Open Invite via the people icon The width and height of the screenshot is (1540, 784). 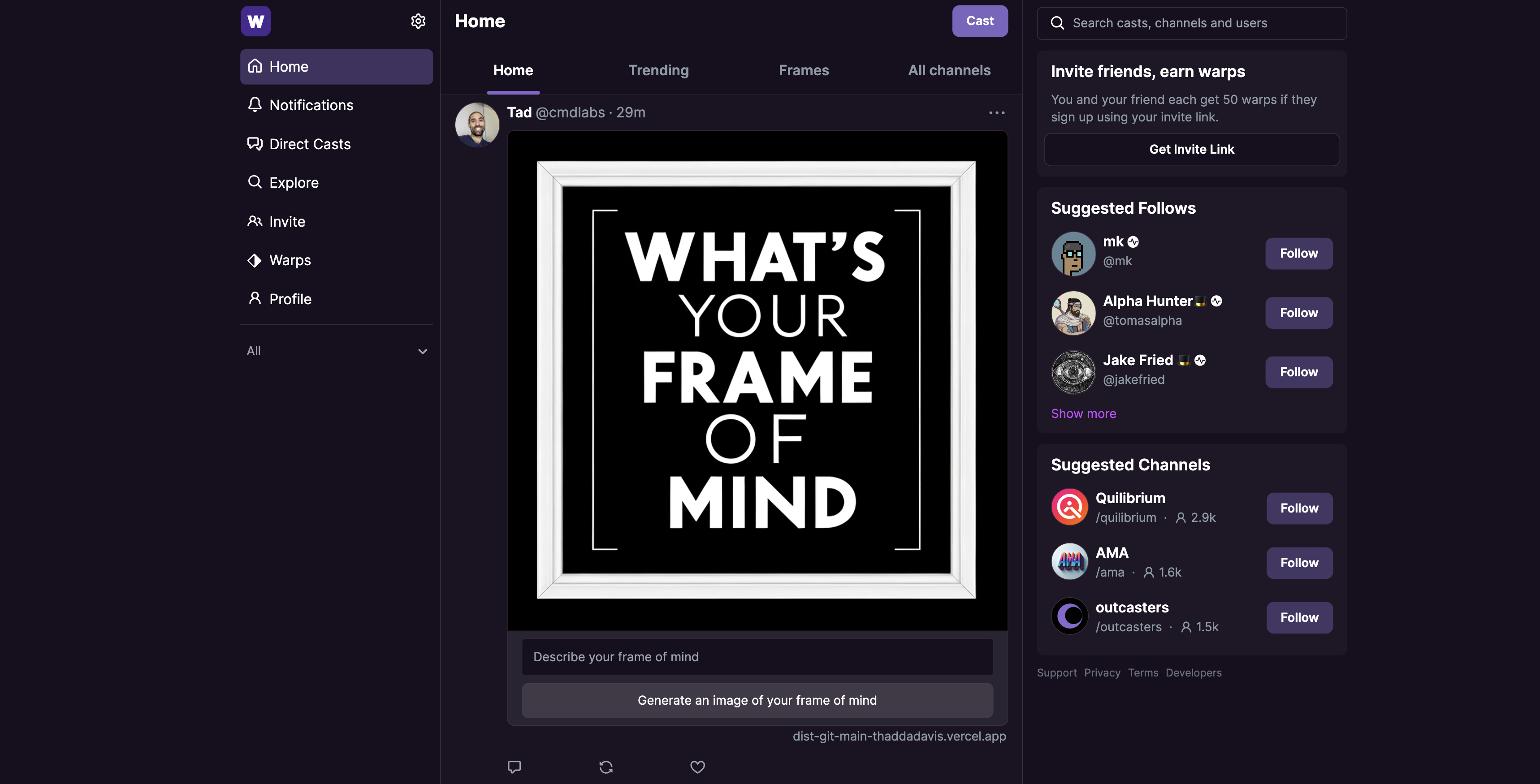click(x=255, y=221)
